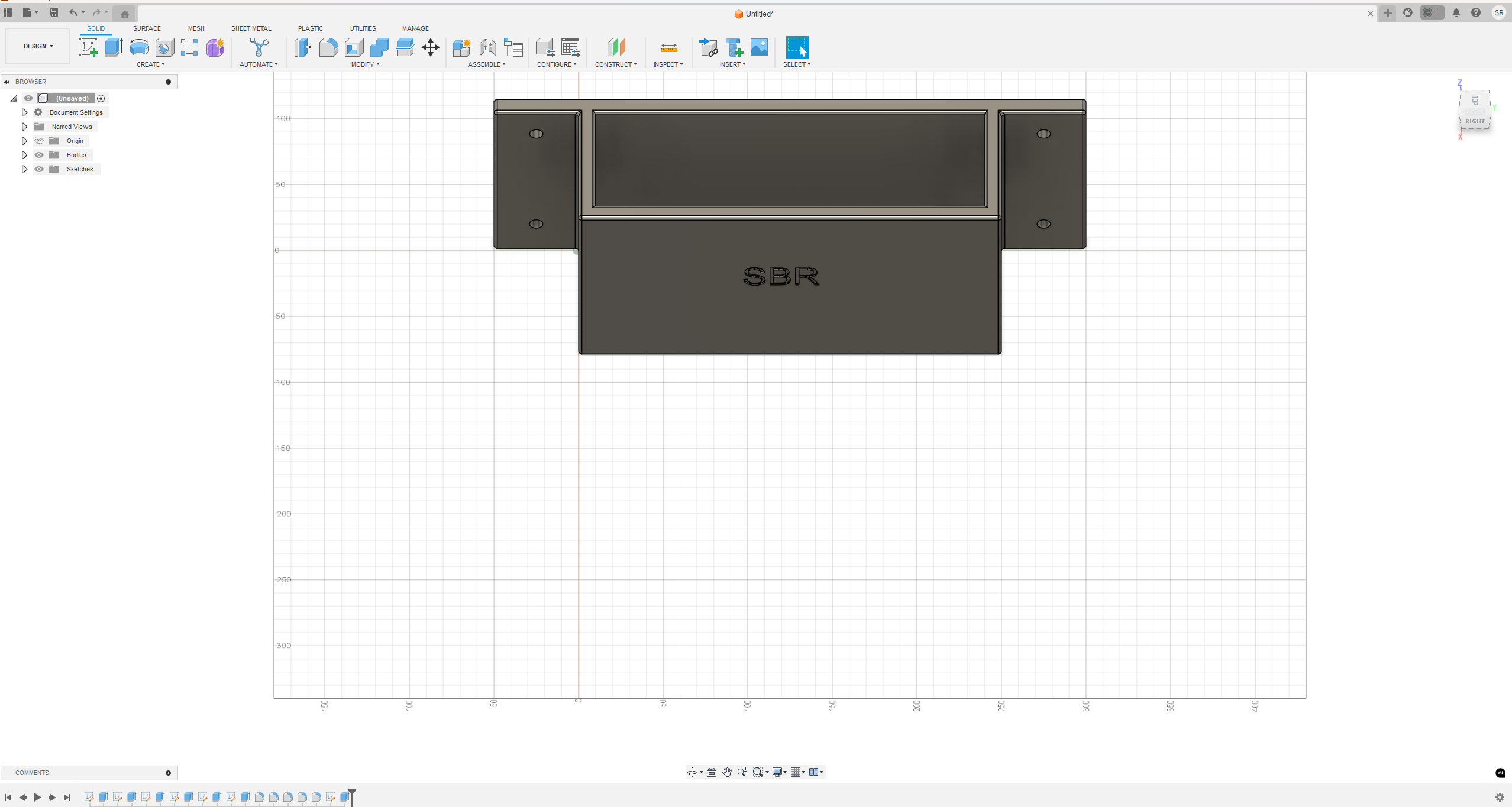Viewport: 1512px width, 807px height.
Task: Select the Revolve tool
Action: (139, 47)
